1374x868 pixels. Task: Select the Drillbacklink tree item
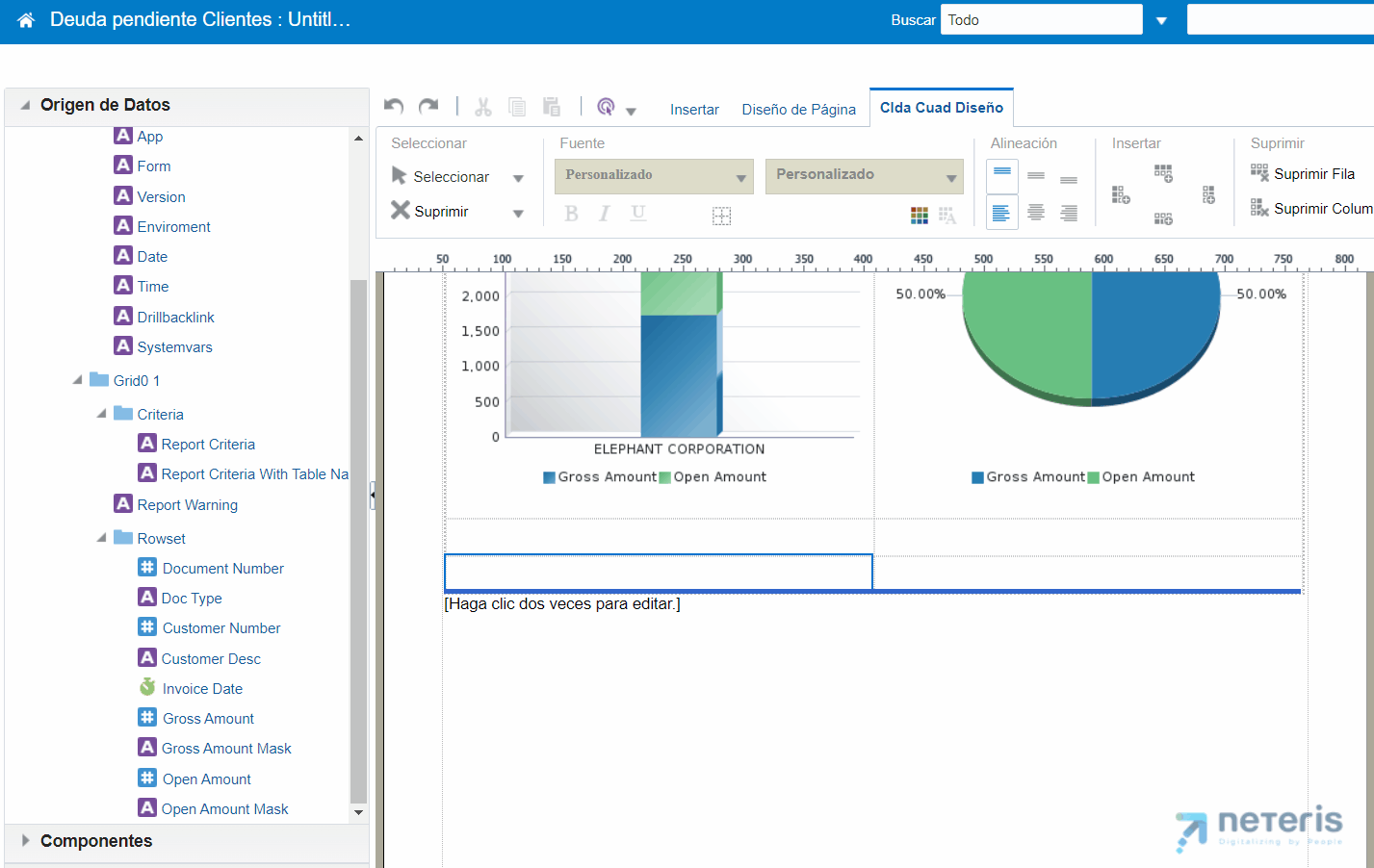pyautogui.click(x=165, y=317)
